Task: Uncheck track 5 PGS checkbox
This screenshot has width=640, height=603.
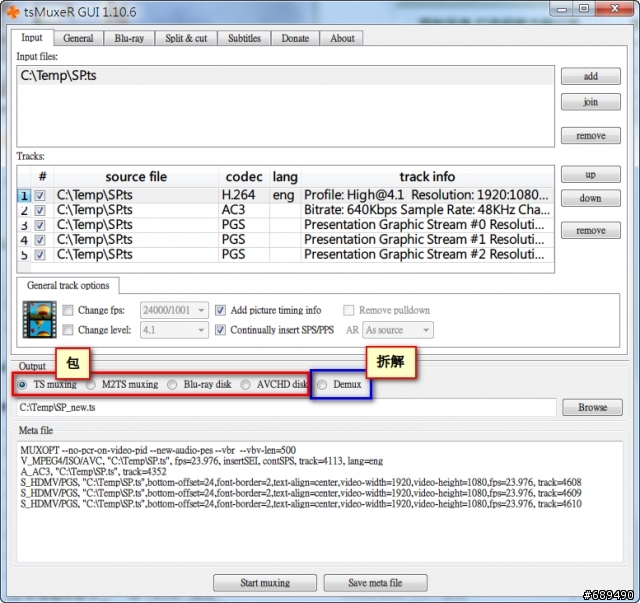Action: (40, 255)
